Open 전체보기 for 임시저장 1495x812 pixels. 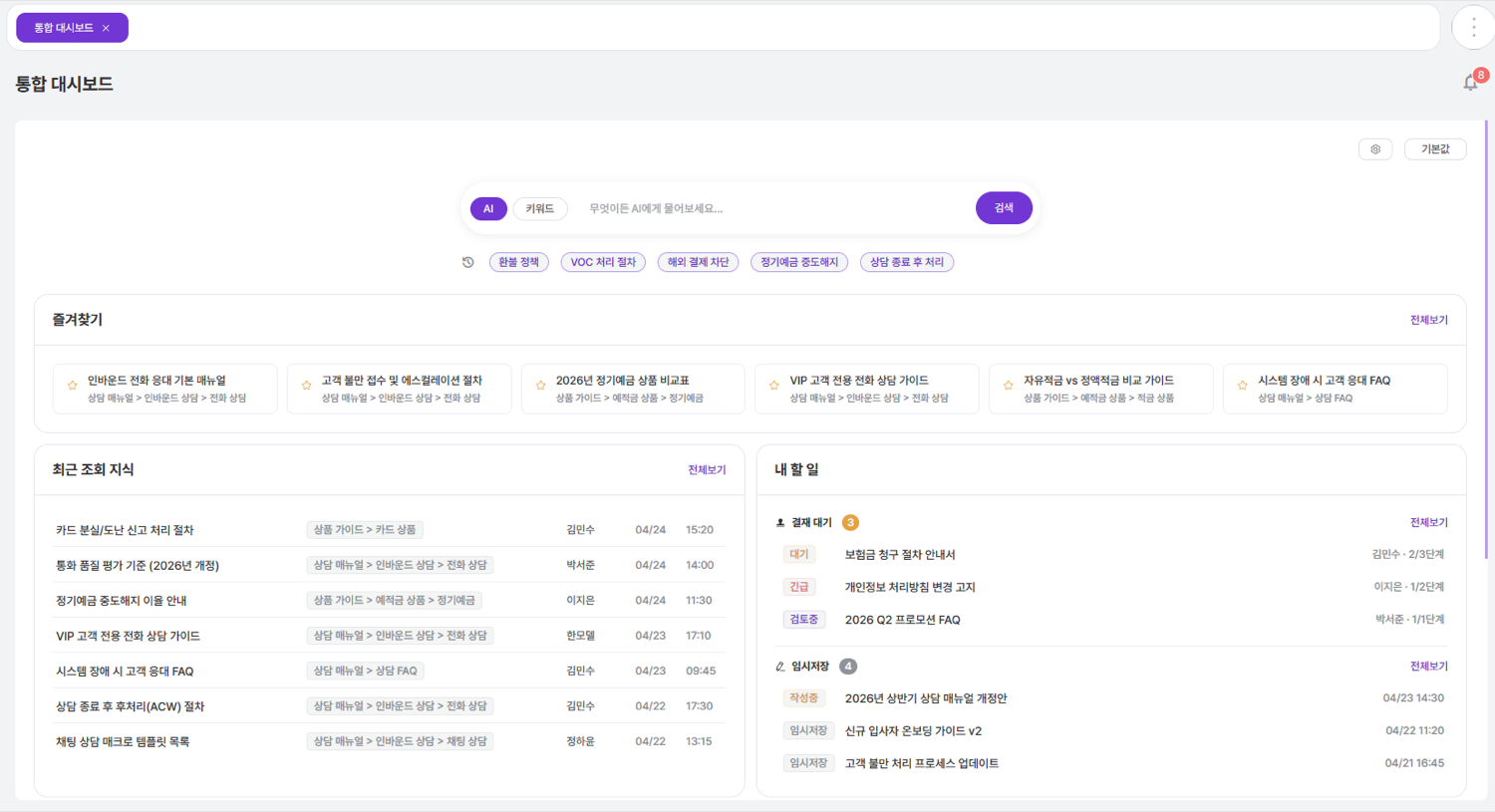click(1428, 666)
